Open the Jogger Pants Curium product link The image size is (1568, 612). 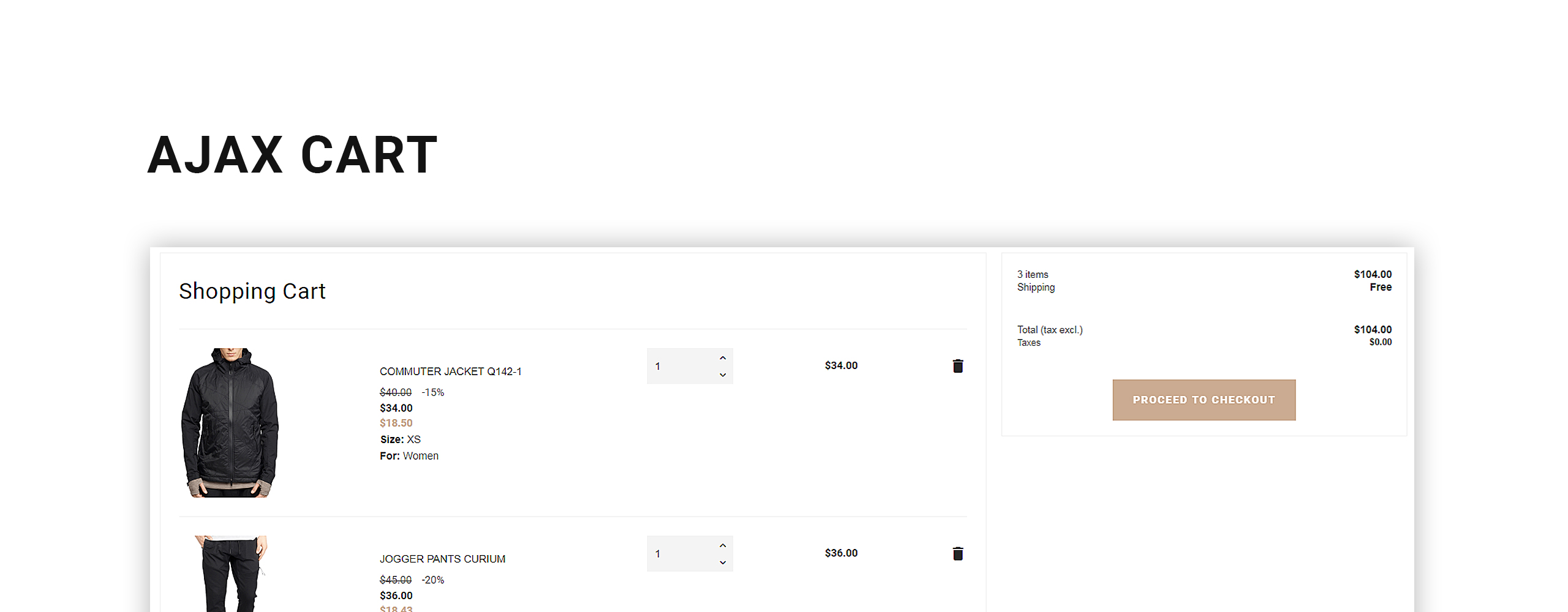tap(442, 559)
